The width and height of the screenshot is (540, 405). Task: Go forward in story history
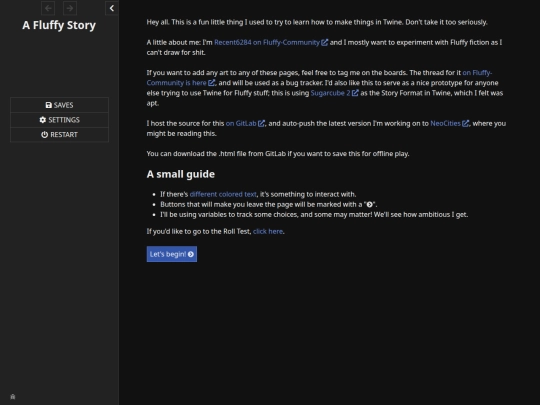tap(70, 8)
